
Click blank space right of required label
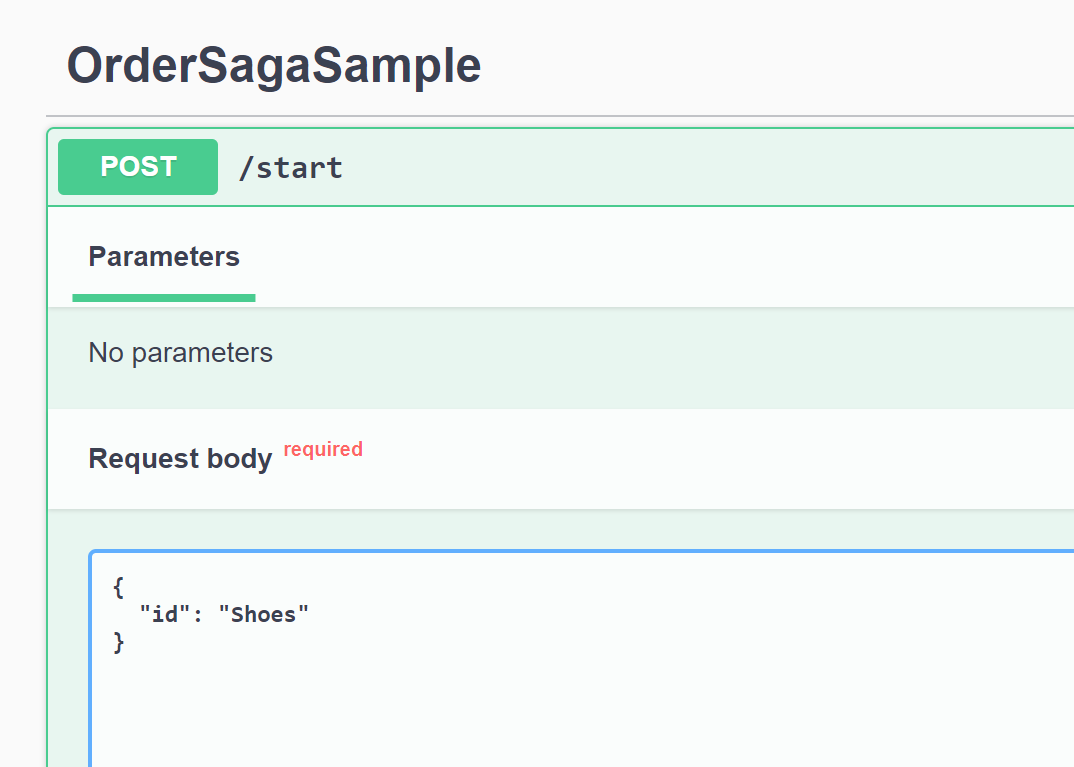(x=700, y=459)
